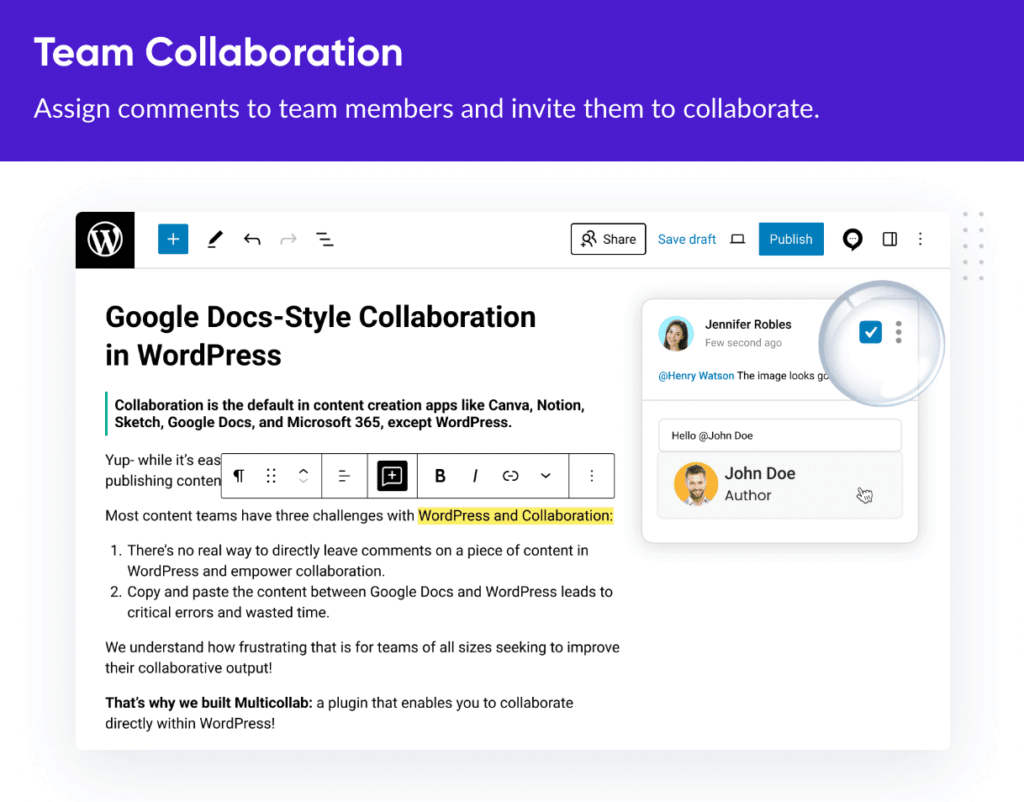This screenshot has height=802, width=1024.
Task: Select the Add Comment icon in block toolbar
Action: [391, 476]
